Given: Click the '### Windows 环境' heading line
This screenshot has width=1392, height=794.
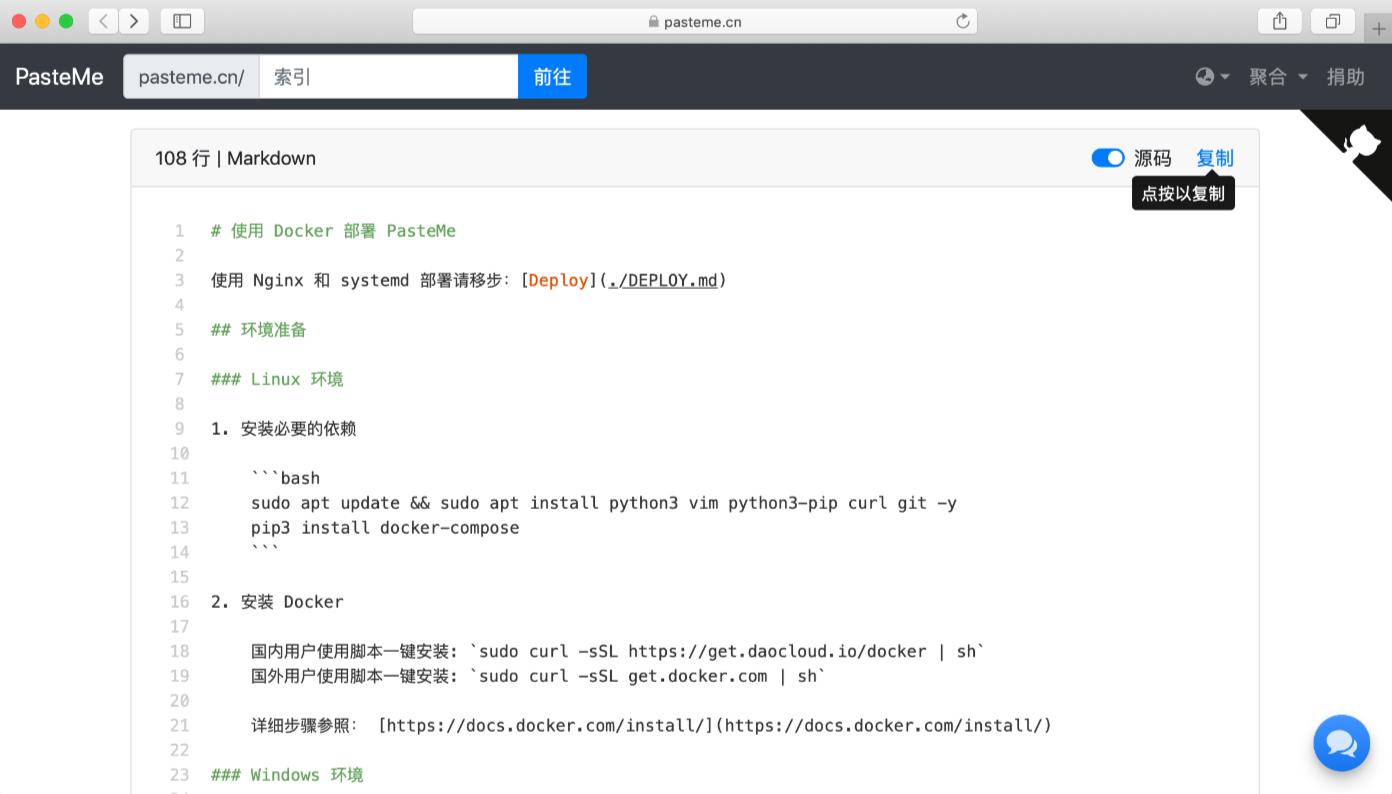Looking at the screenshot, I should click(287, 775).
